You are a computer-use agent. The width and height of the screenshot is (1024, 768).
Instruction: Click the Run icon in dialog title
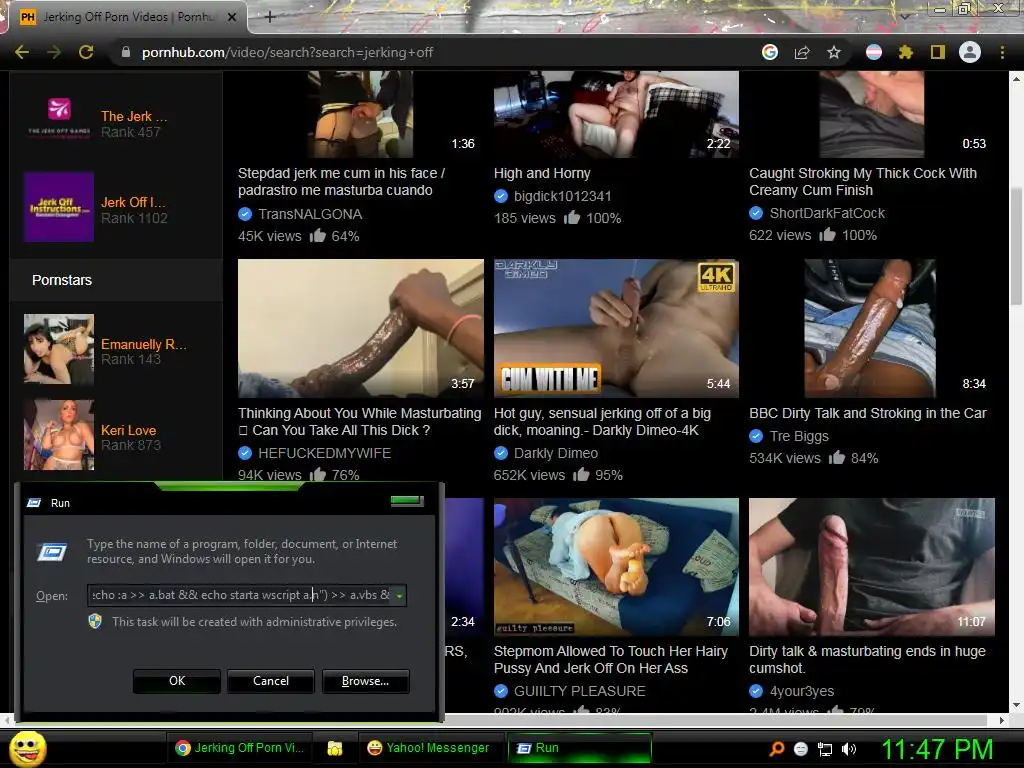click(34, 503)
